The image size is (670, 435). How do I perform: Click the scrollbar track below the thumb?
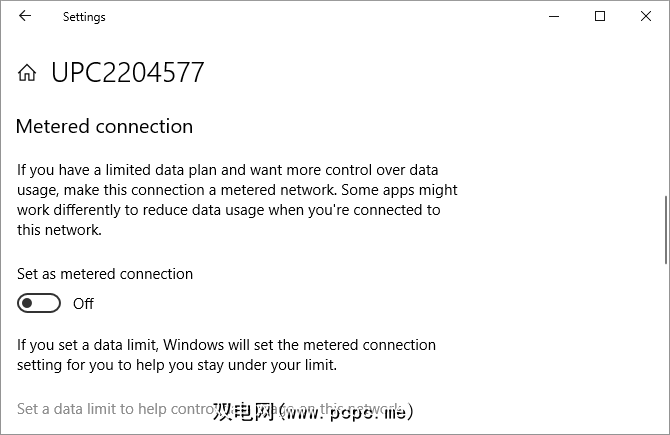click(665, 340)
